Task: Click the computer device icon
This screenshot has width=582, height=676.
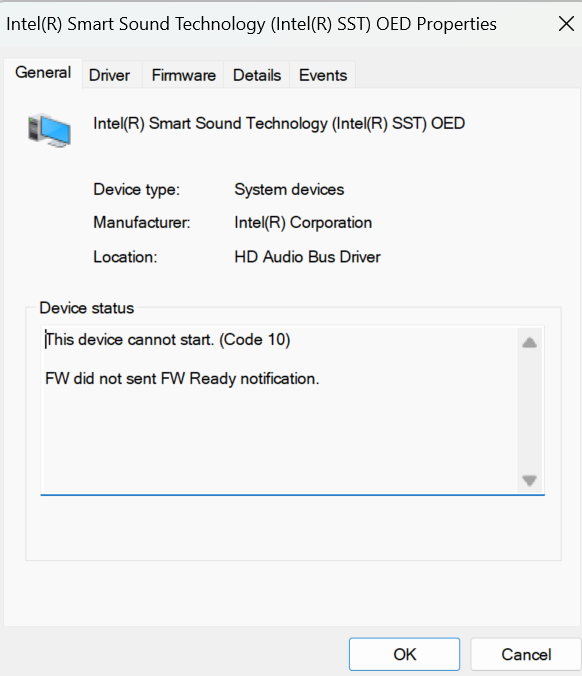Action: pos(49,131)
